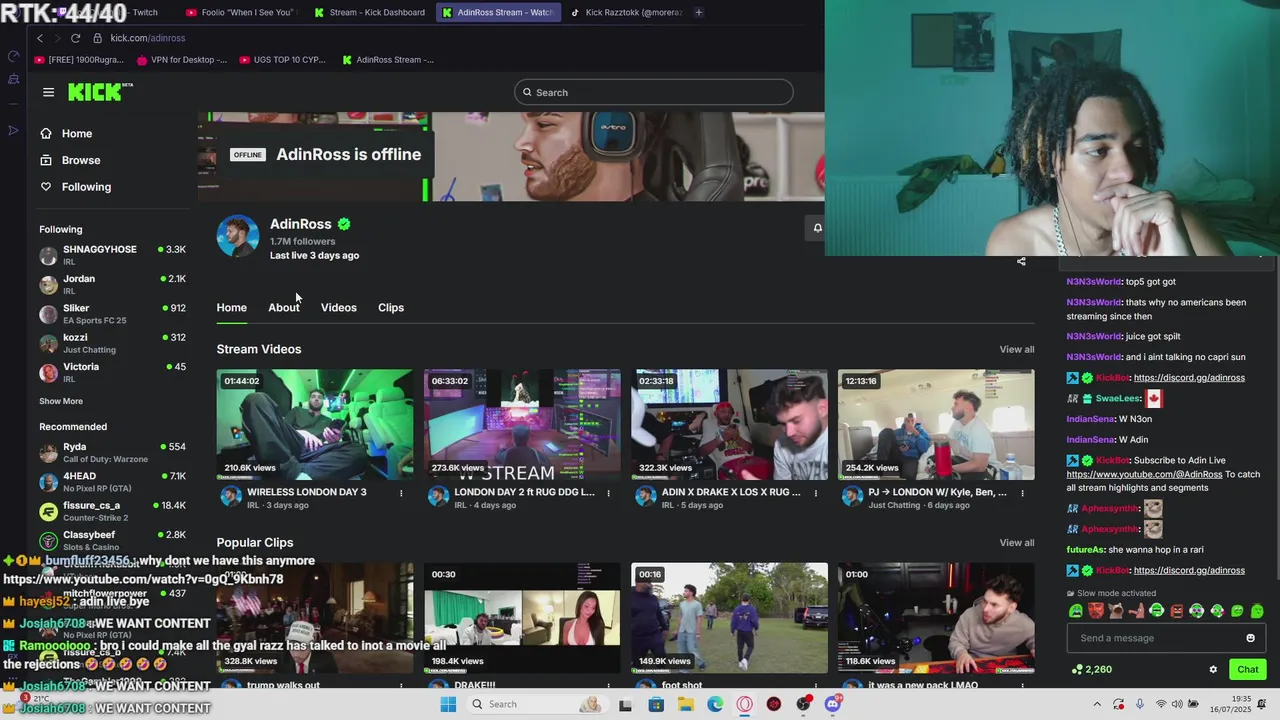Select Home tab on AdinRoss channel

(232, 308)
